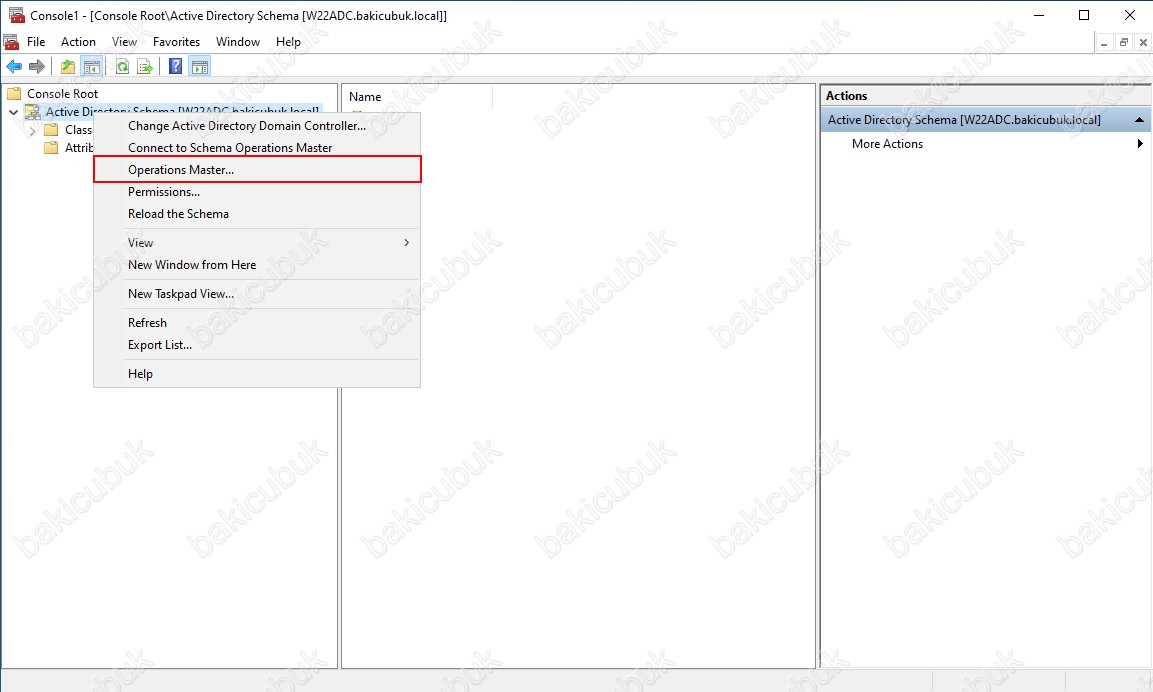
Task: Click More Actions in Actions pane
Action: tap(887, 143)
